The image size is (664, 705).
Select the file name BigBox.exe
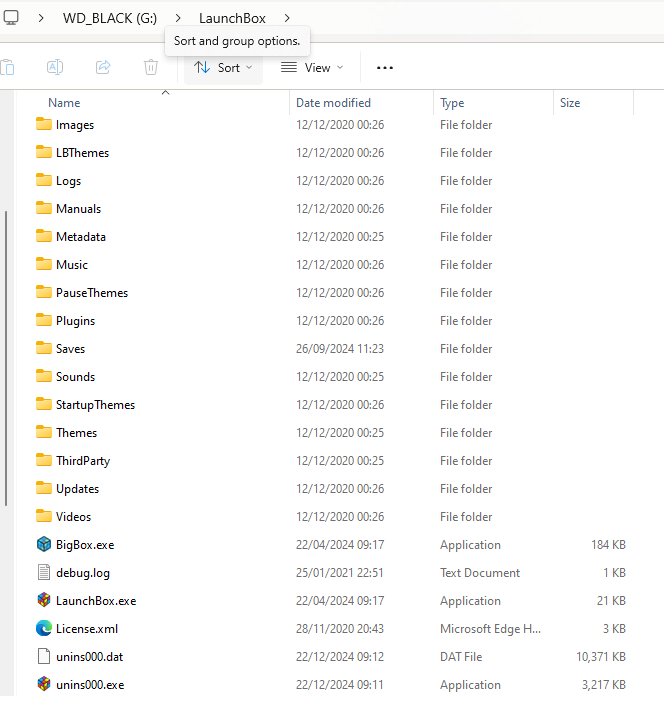coord(85,545)
